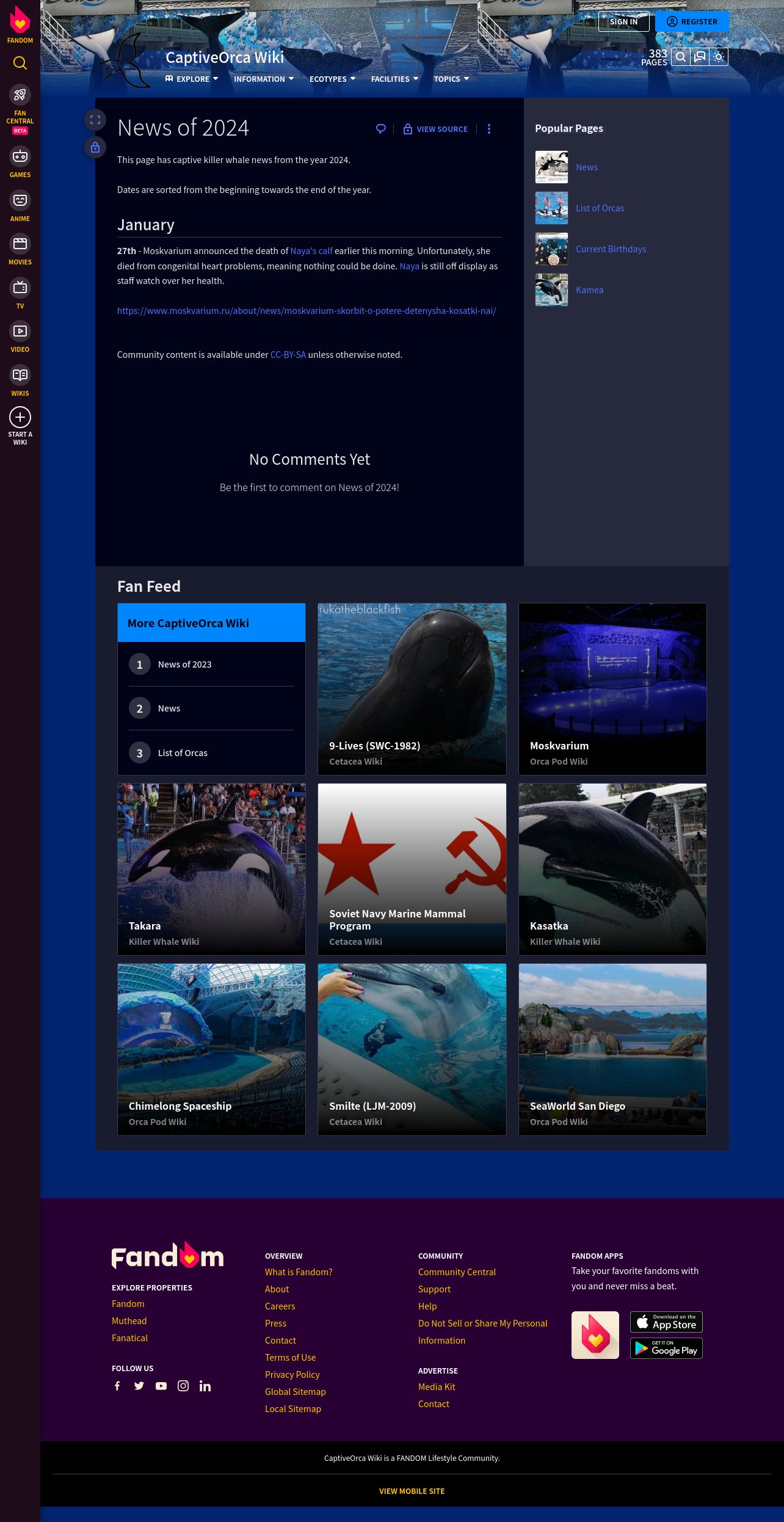The height and width of the screenshot is (1522, 784).
Task: Open the 9-Lives (SWC-1982) card
Action: tap(412, 689)
